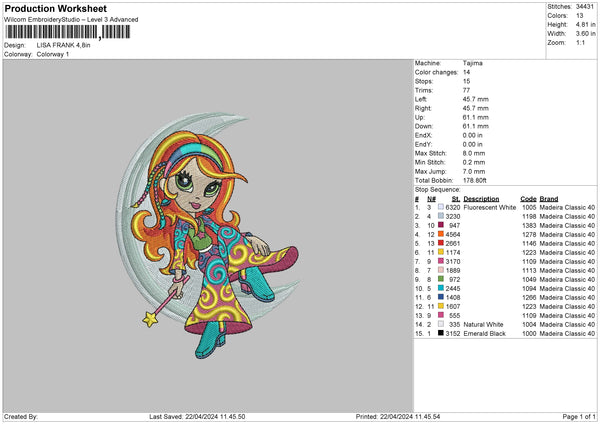Click thread code '1049'
The width and height of the screenshot is (600, 424).
(529, 279)
